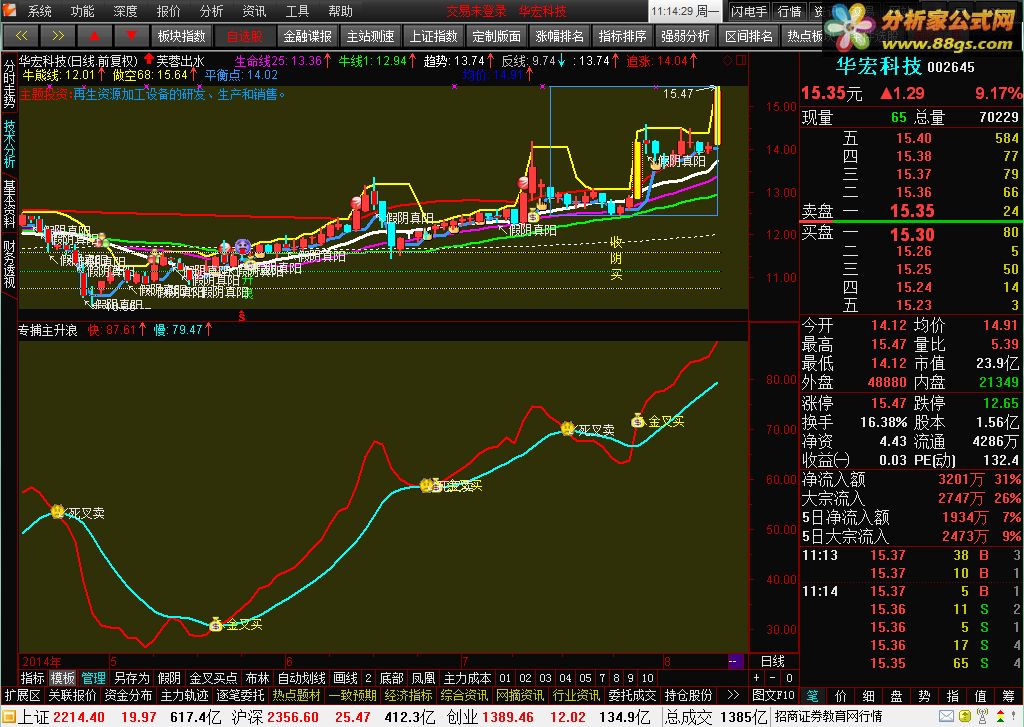Click the 板块指数 toolbar button
The image size is (1024, 727).
(x=182, y=37)
